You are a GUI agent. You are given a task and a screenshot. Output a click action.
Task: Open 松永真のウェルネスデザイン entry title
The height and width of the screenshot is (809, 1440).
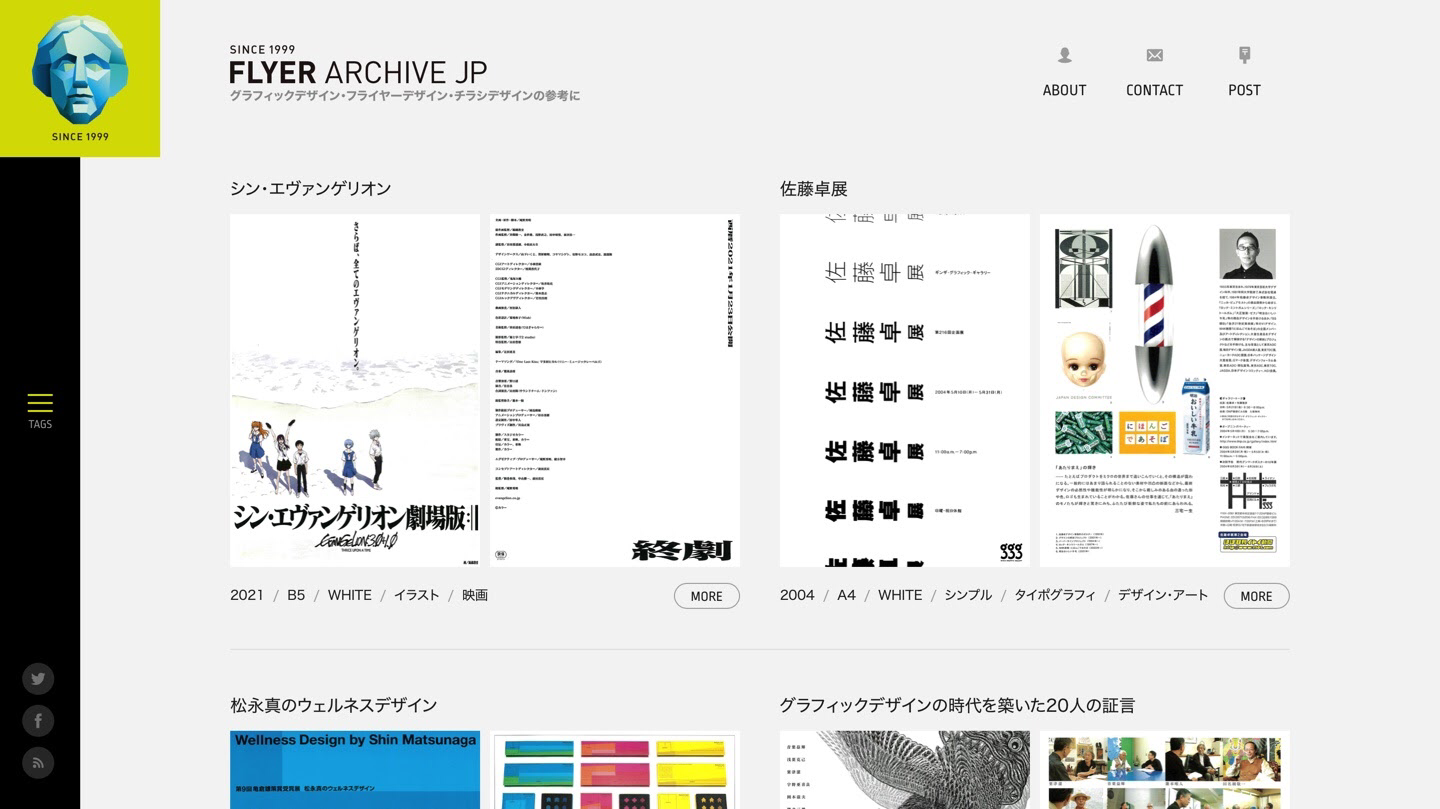[334, 706]
